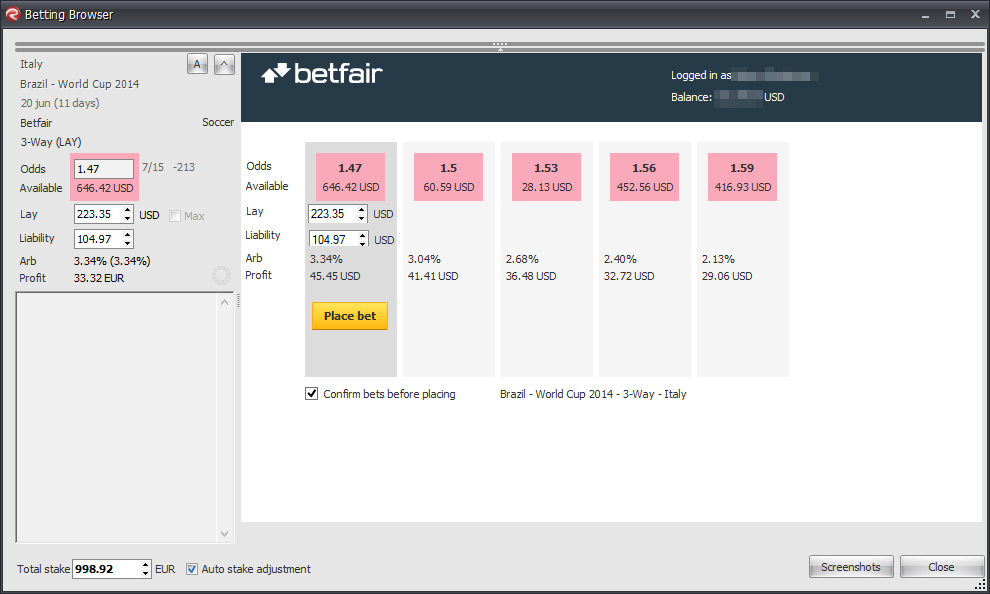
Task: Maximize the Betting Browser window
Action: [x=950, y=14]
